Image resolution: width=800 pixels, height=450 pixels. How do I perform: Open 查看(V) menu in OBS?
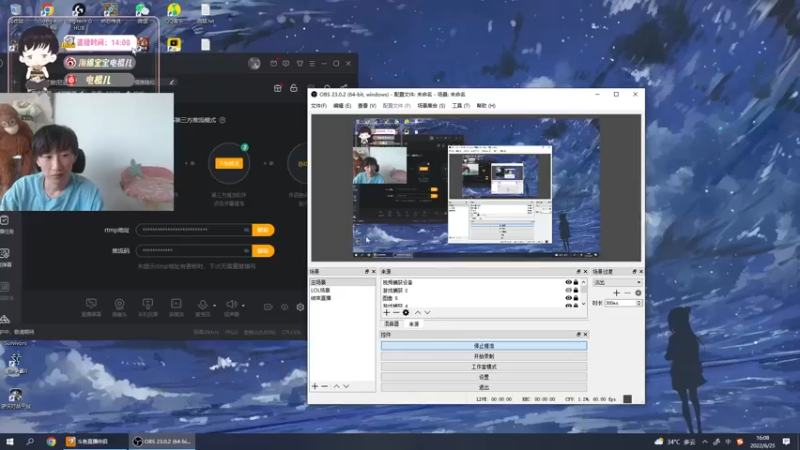coord(367,106)
